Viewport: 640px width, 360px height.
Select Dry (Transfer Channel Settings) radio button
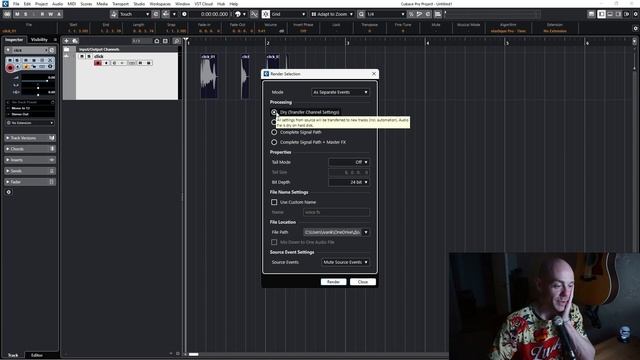tap(274, 112)
